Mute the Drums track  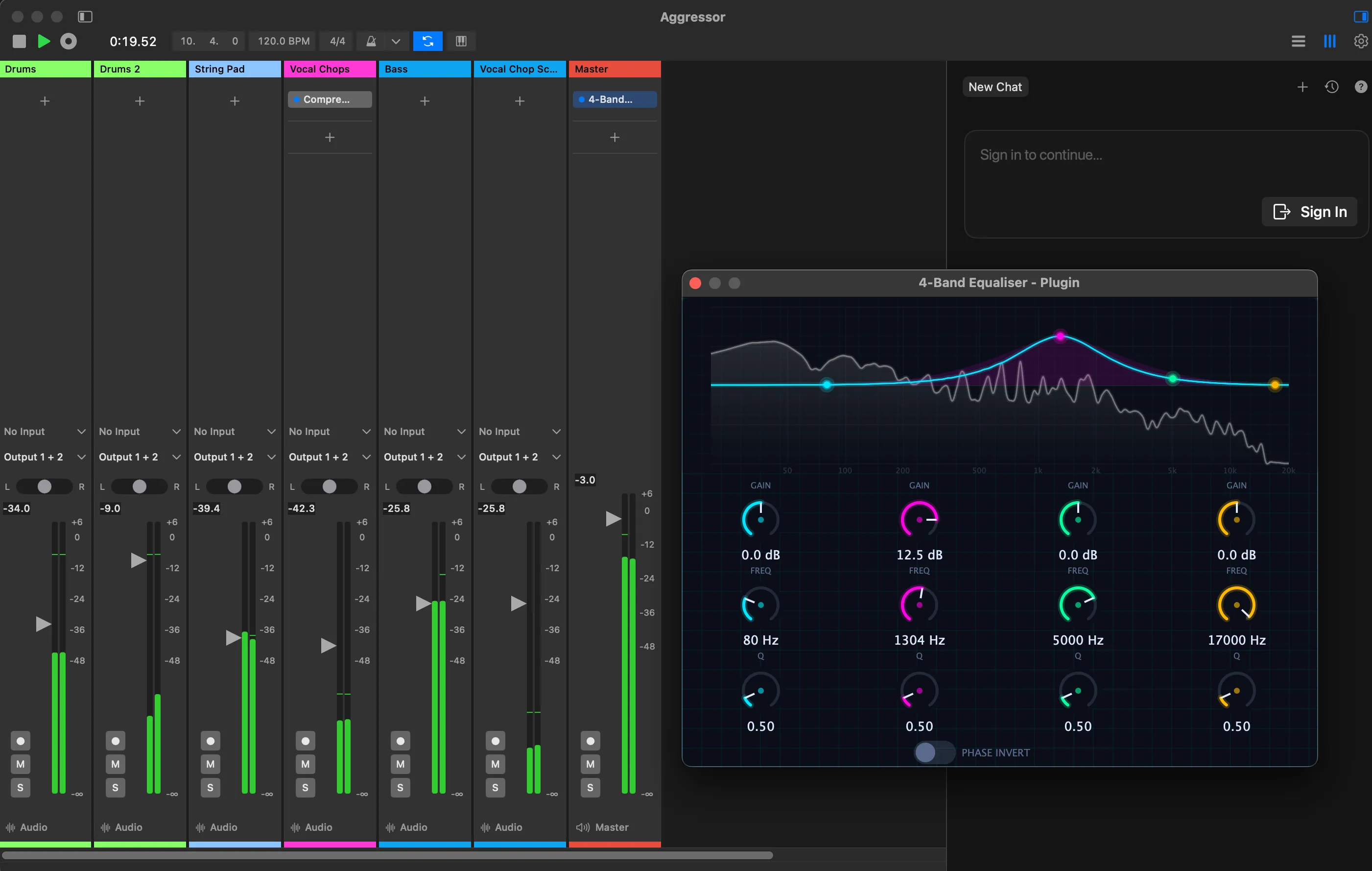pos(21,764)
